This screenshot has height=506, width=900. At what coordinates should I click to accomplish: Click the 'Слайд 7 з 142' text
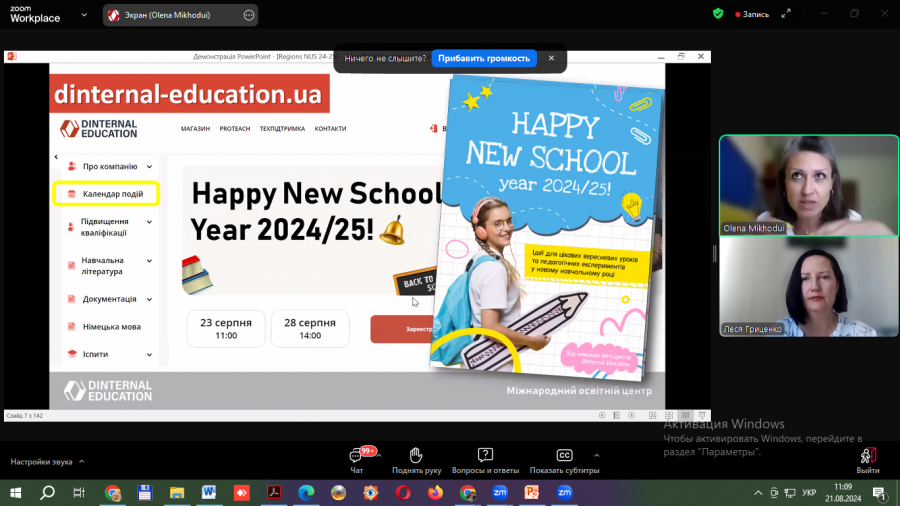click(x=25, y=415)
